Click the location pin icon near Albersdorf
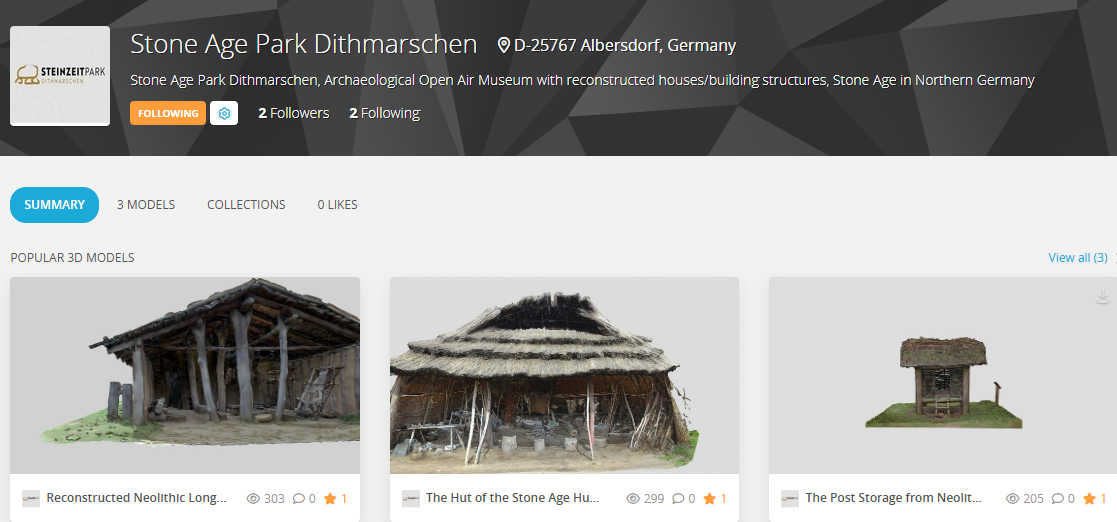 [504, 46]
